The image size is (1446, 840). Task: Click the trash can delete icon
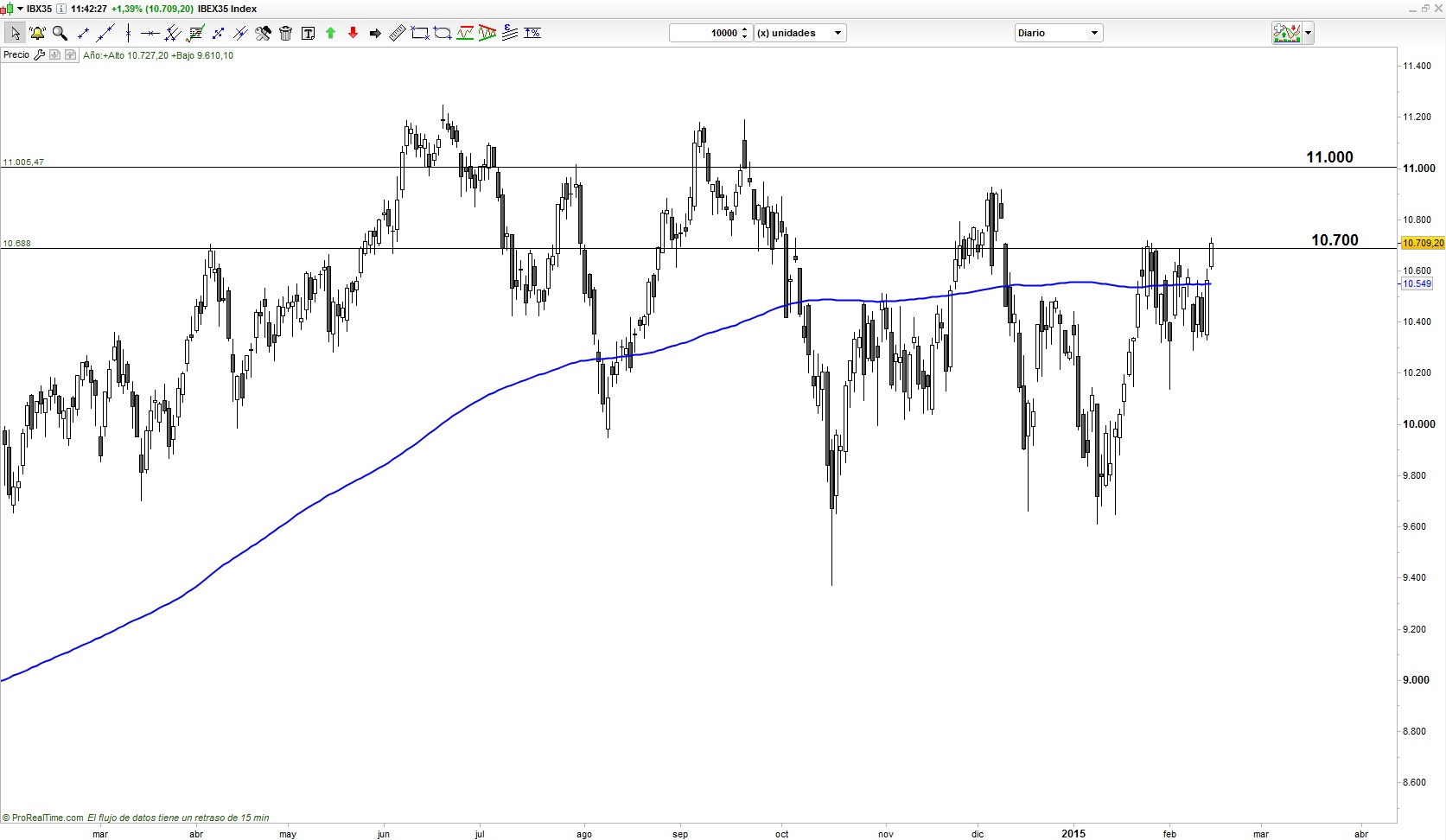[285, 33]
